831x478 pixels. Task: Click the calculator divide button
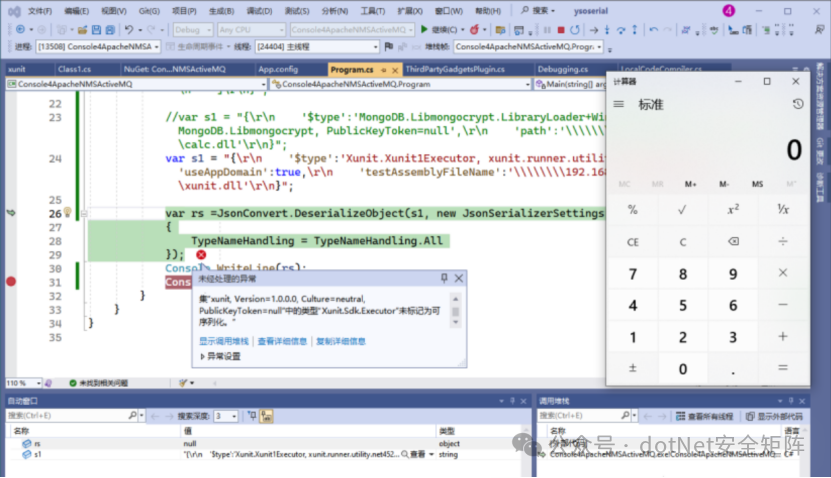[x=783, y=242]
